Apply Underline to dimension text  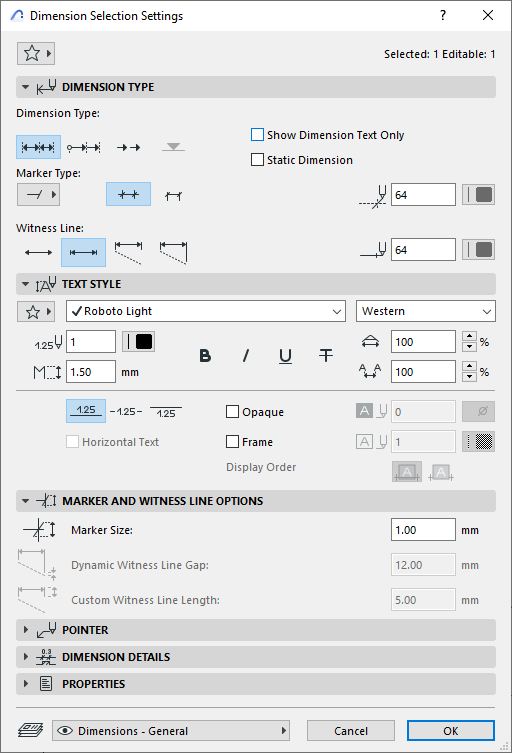tap(285, 356)
